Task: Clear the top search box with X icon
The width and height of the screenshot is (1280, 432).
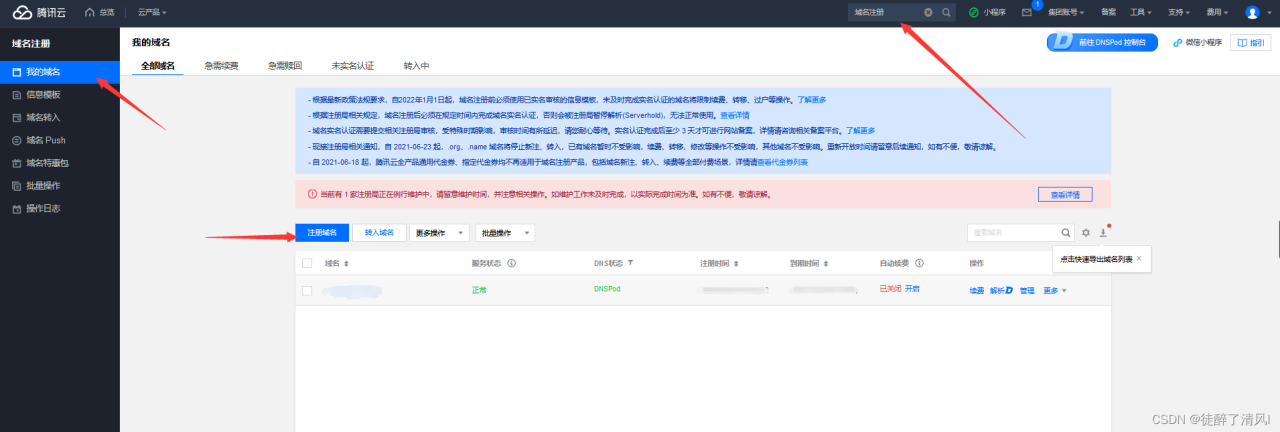Action: pos(928,12)
